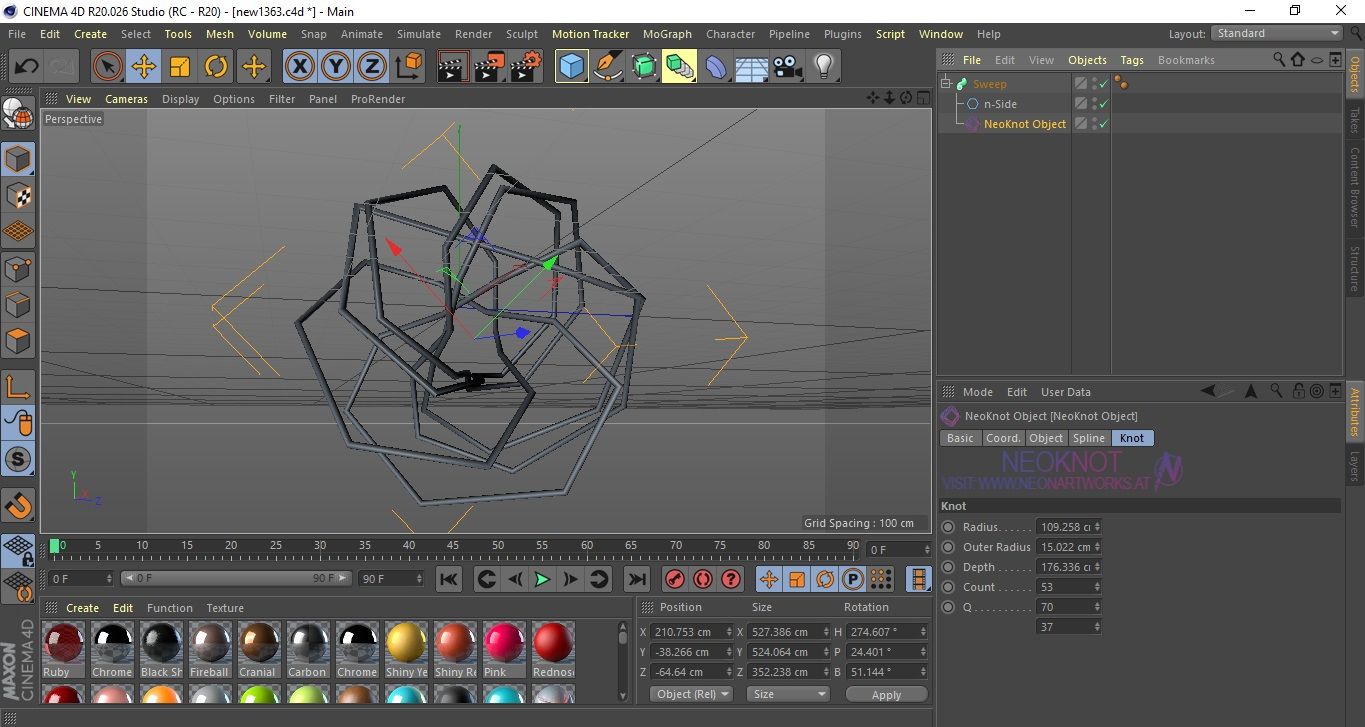Screen dimensions: 1365x727
Task: Select the Shiny Yellow material swatch
Action: tap(406, 649)
